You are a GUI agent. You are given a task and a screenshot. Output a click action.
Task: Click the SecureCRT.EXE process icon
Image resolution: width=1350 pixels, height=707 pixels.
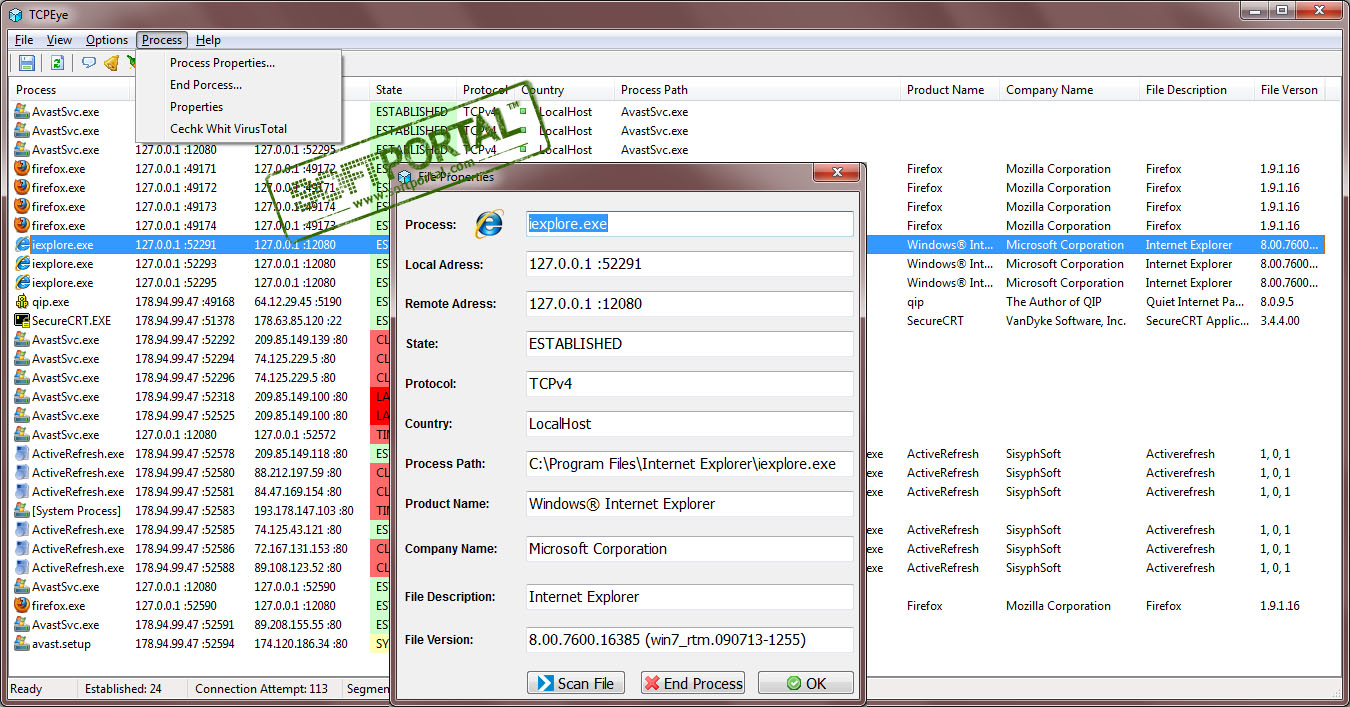tap(22, 321)
